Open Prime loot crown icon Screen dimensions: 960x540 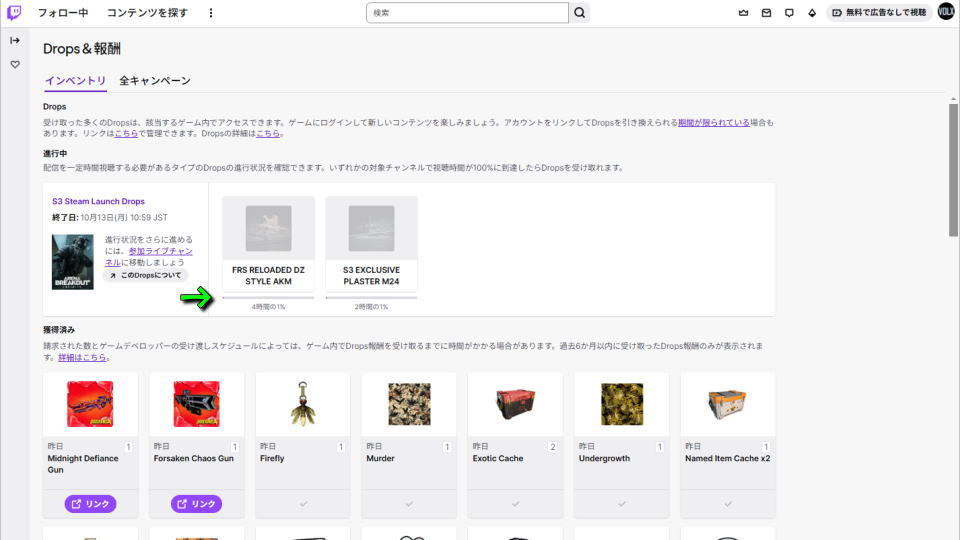coord(743,13)
